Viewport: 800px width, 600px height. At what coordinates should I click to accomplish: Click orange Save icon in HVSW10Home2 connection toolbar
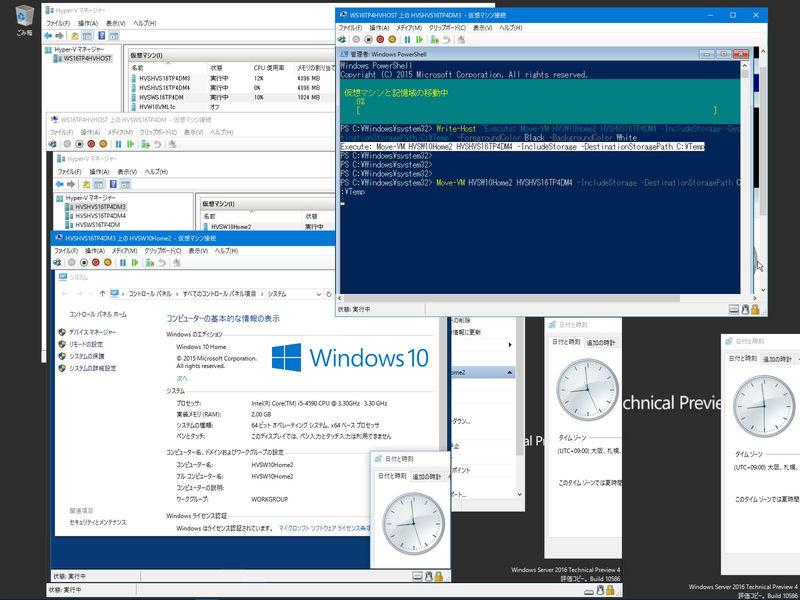coord(108,263)
